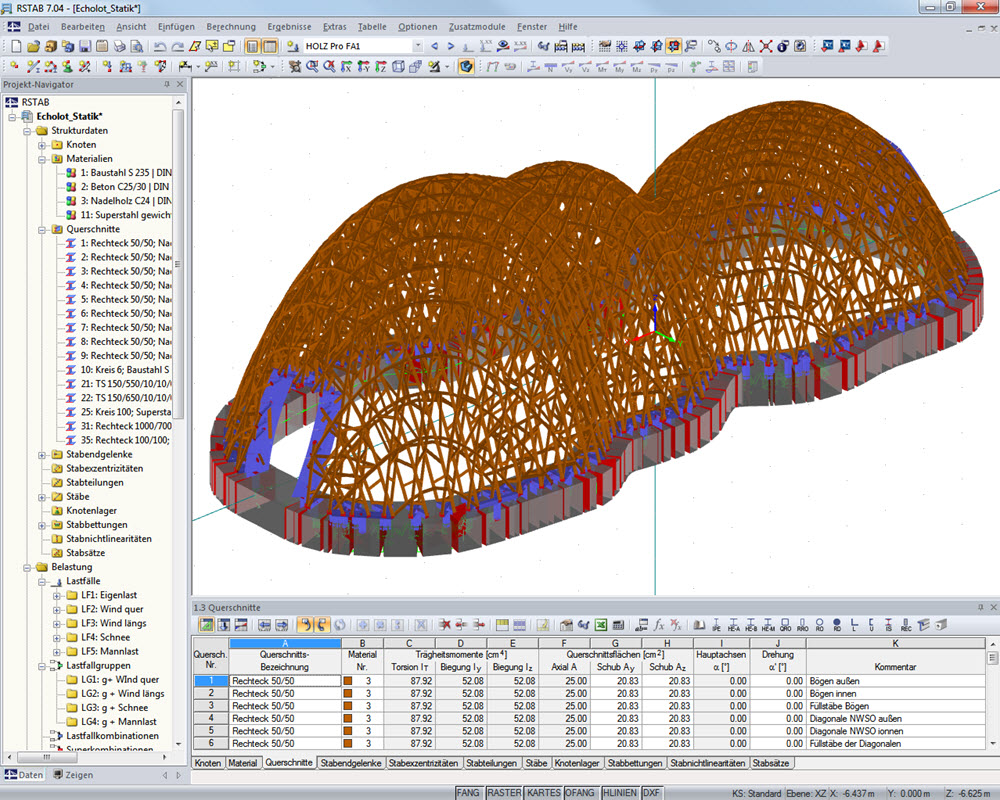This screenshot has width=1000, height=800.
Task: Select Stabexzentrizitäten in the project navigator
Action: 104,468
